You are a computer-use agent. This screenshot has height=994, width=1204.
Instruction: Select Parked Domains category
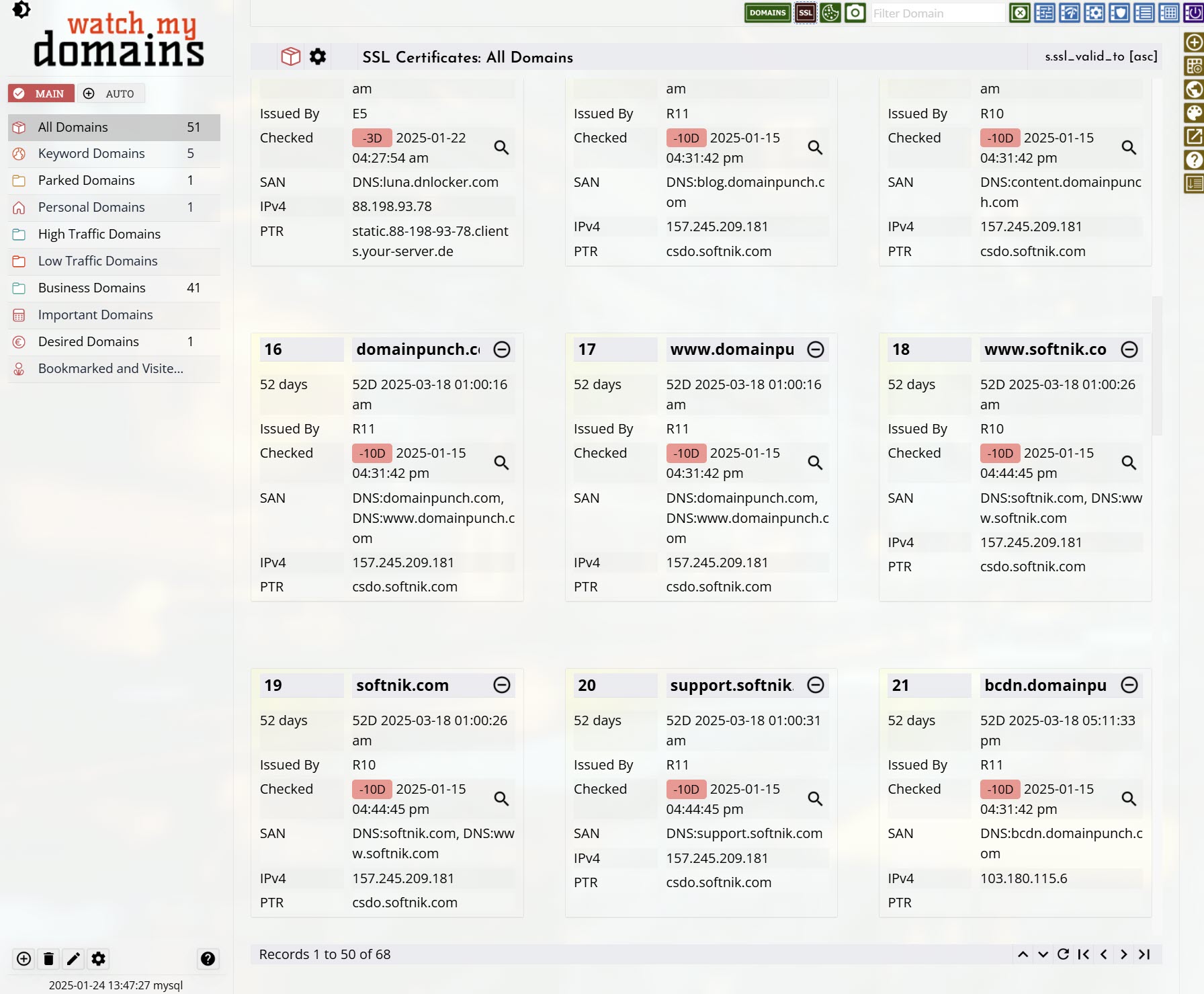click(x=114, y=181)
